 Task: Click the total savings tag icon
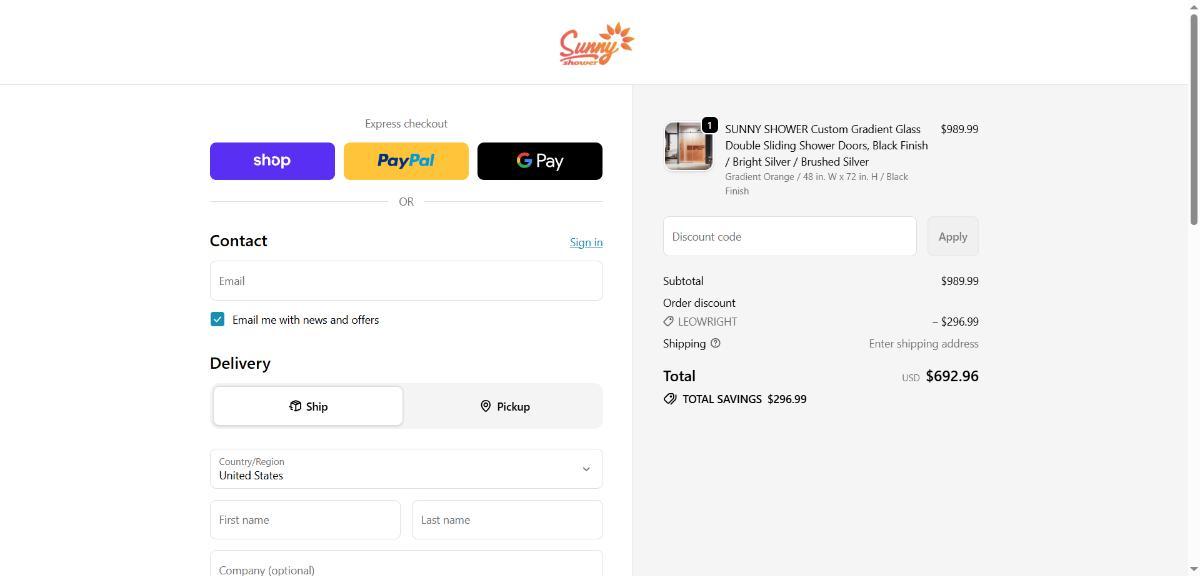point(670,399)
